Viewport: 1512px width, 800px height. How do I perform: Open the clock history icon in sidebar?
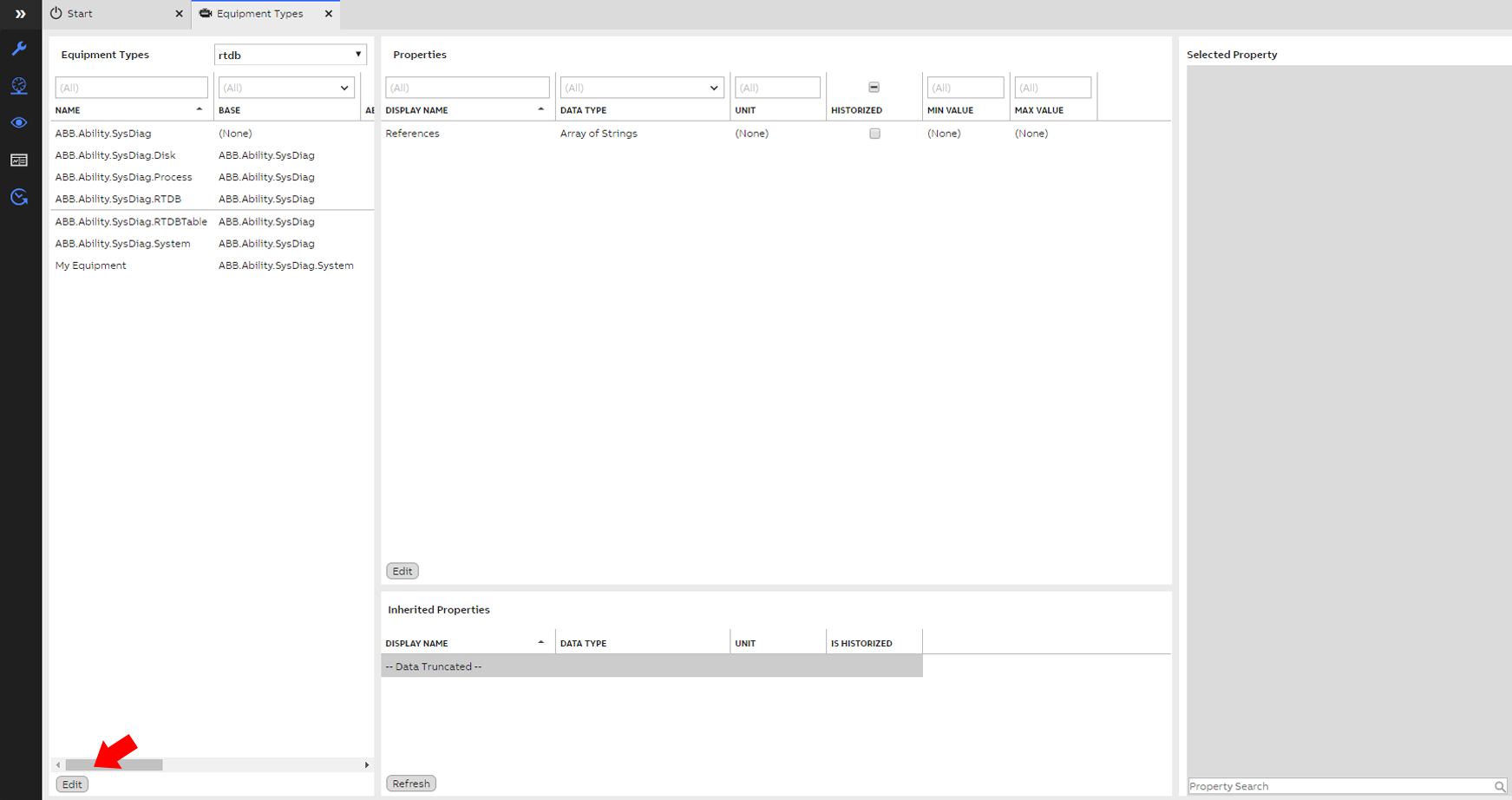pyautogui.click(x=19, y=198)
